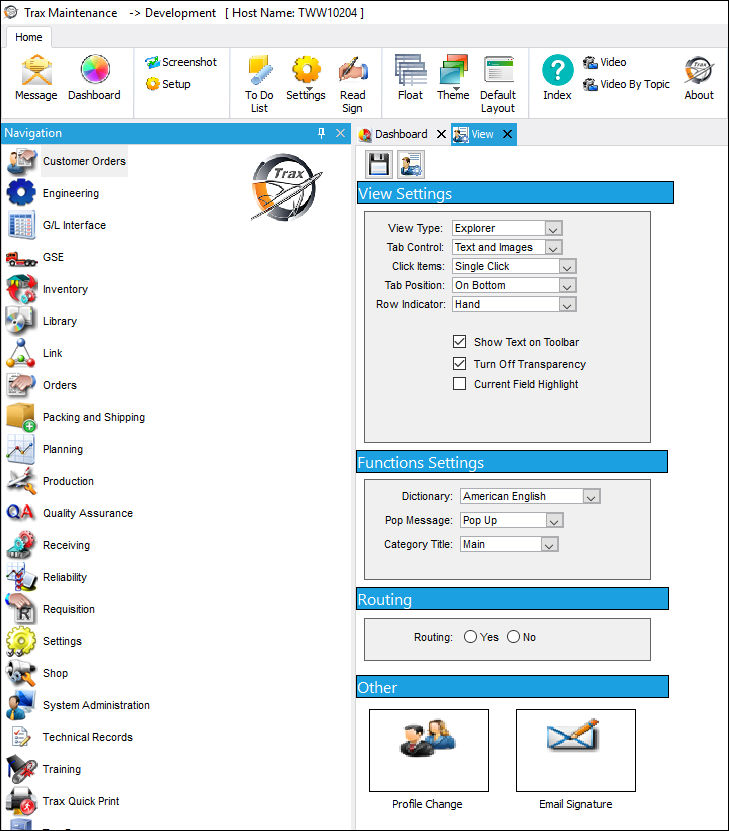Open Library module
The width and height of the screenshot is (729, 831).
tap(42, 321)
